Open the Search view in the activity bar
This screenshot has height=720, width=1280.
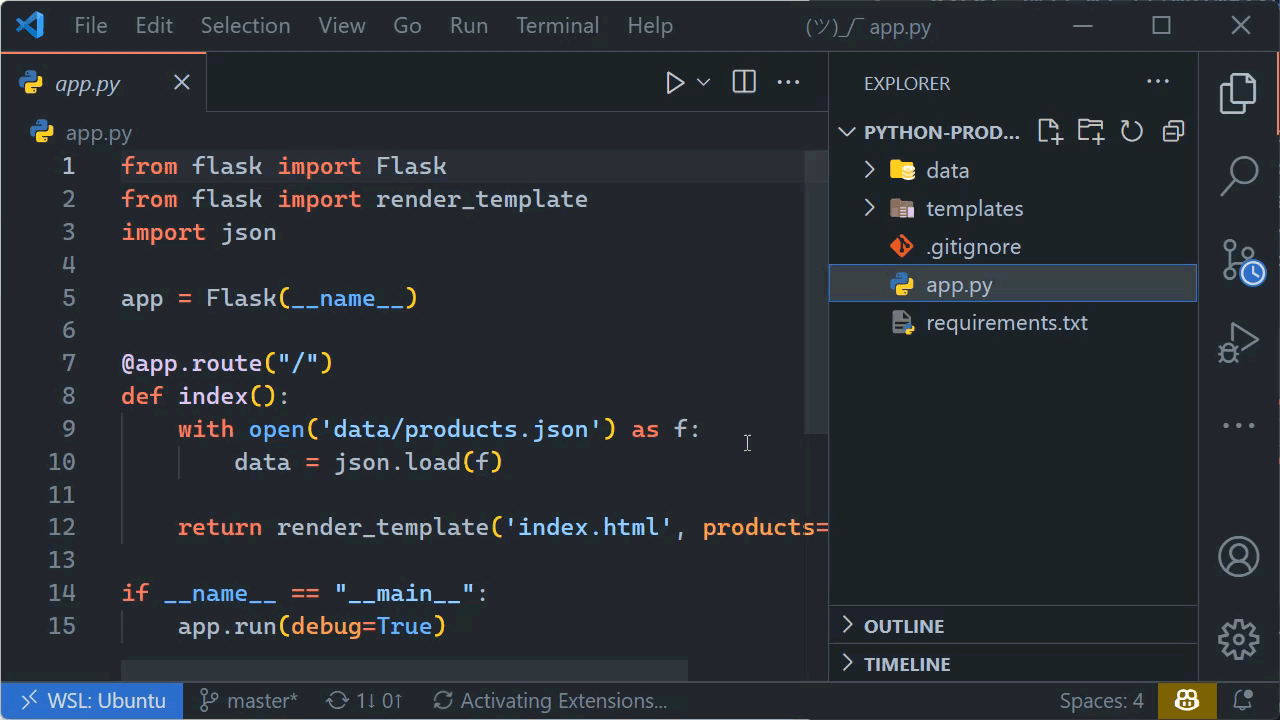click(1238, 176)
